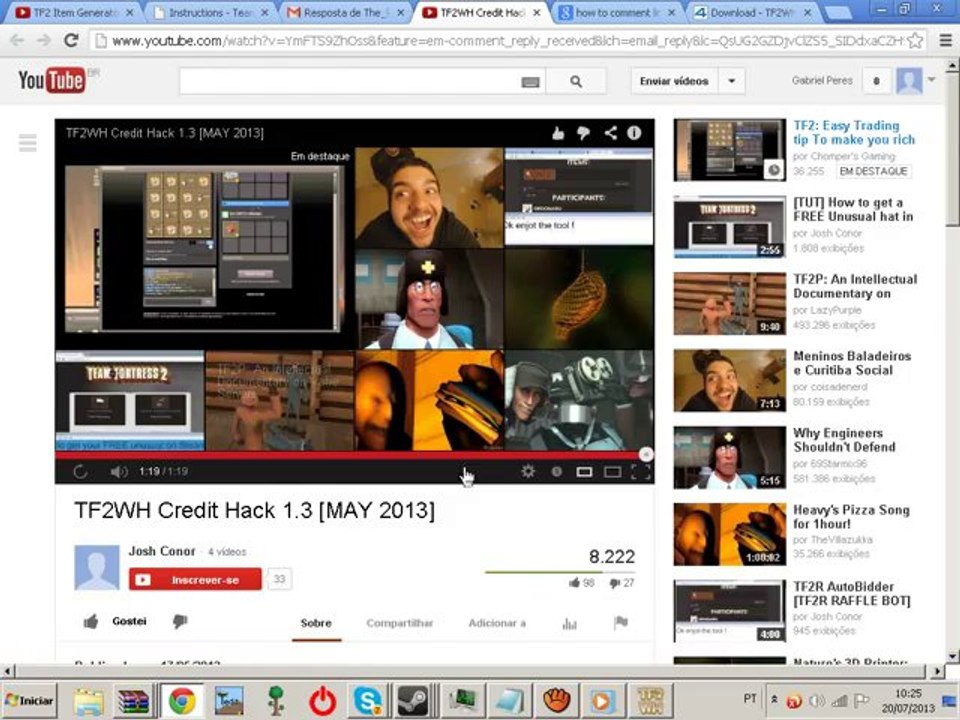Click the watch later clock in player
This screenshot has width=960, height=720.
click(x=557, y=471)
